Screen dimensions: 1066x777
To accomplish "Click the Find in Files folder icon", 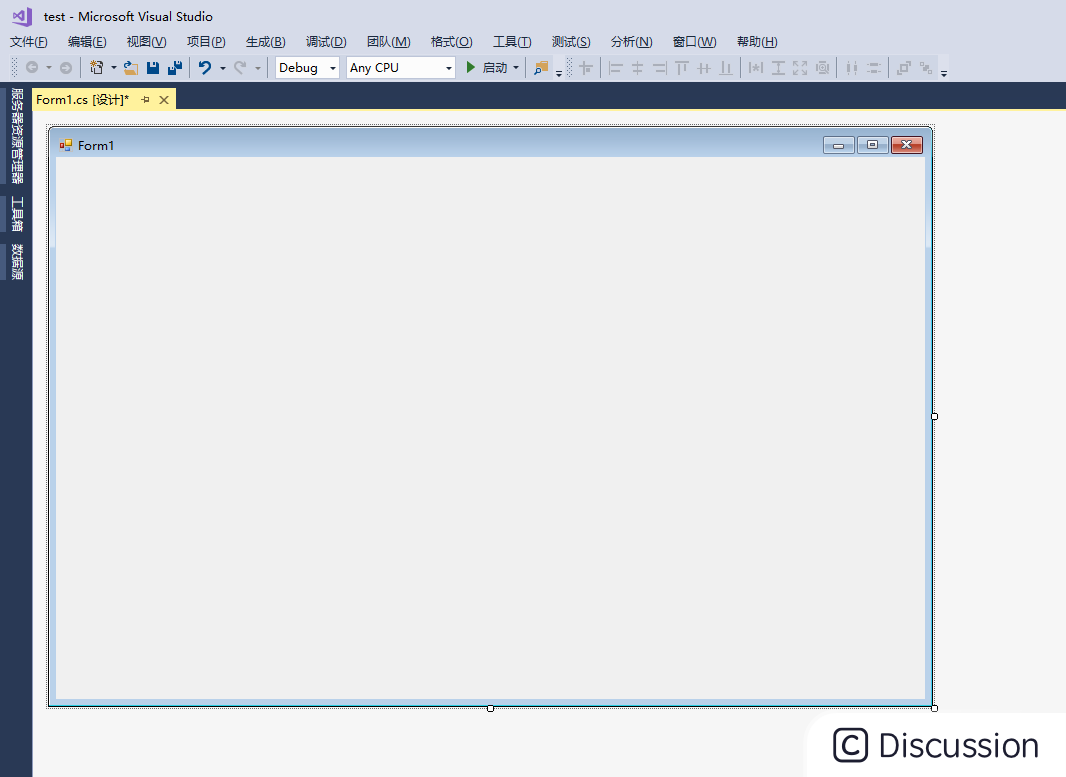I will click(541, 67).
